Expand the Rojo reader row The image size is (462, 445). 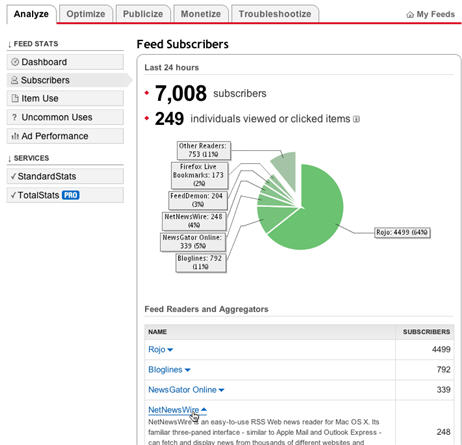point(160,350)
